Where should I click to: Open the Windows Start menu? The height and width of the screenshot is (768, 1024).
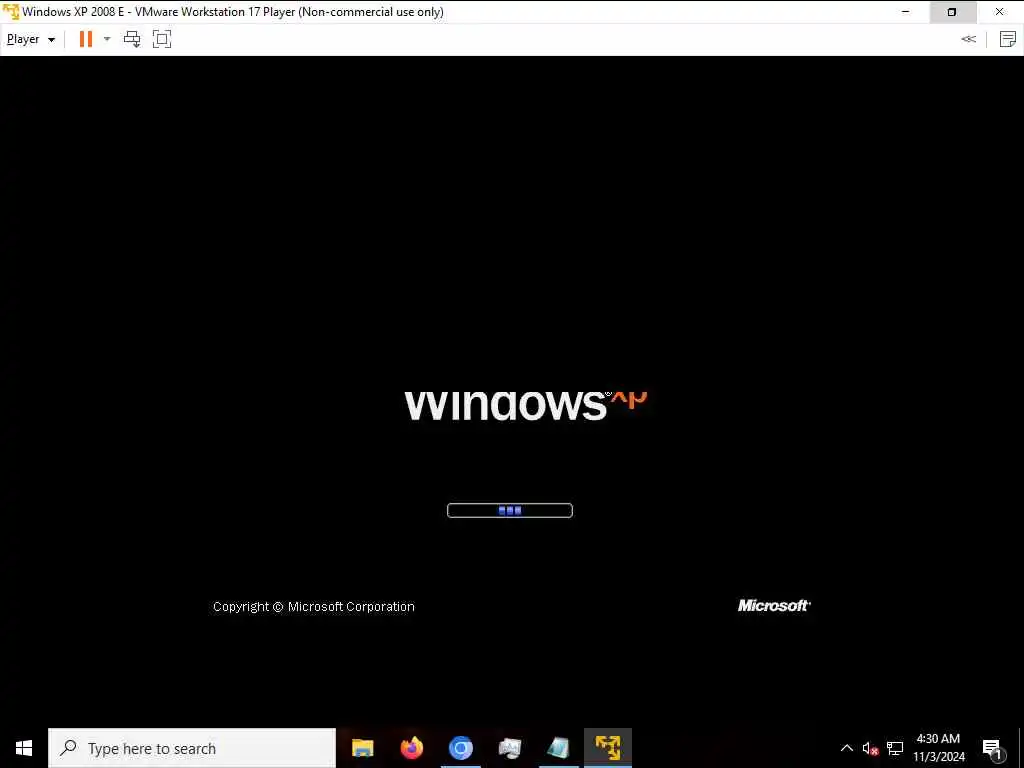[24, 748]
